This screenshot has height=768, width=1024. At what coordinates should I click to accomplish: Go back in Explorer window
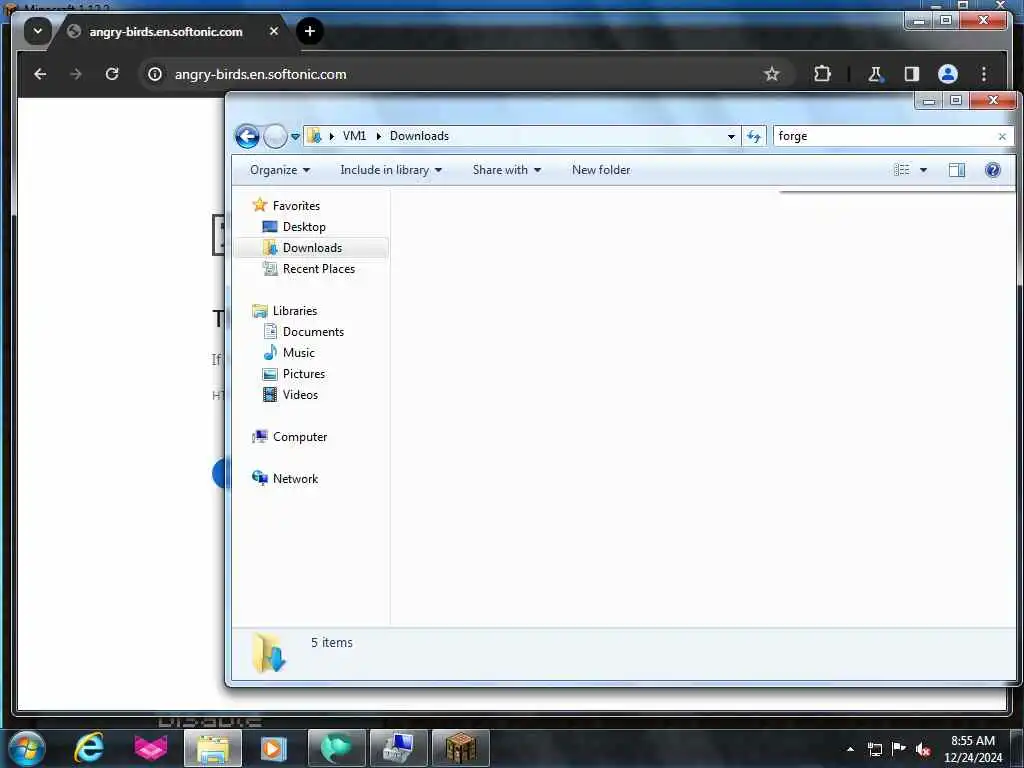pyautogui.click(x=248, y=136)
